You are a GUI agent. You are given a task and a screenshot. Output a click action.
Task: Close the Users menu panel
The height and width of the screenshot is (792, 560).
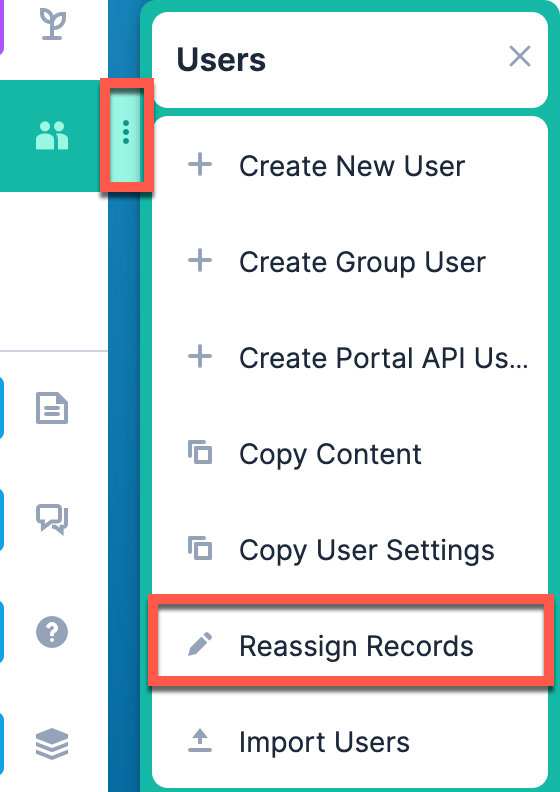[x=520, y=56]
